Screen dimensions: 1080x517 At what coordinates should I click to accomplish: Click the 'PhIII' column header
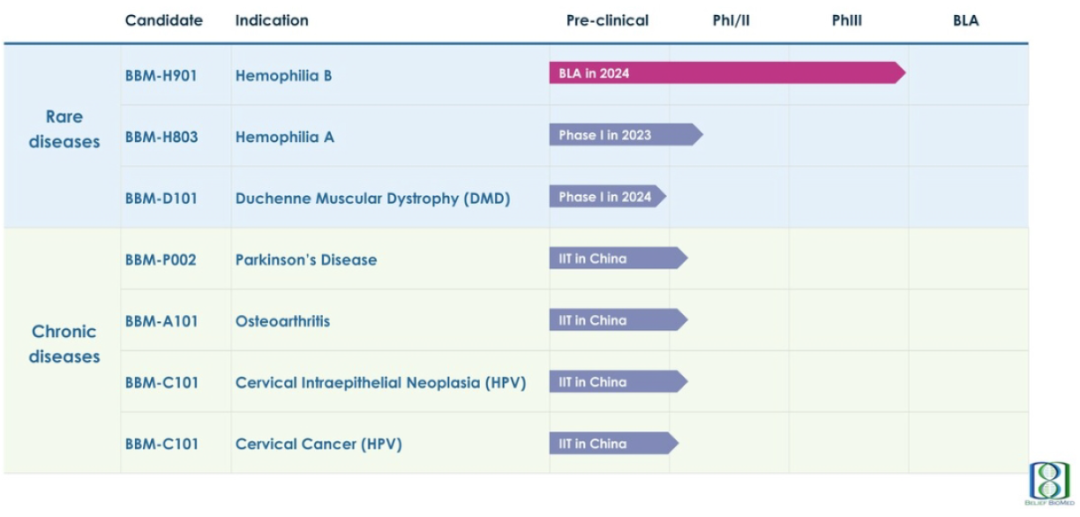coord(847,20)
